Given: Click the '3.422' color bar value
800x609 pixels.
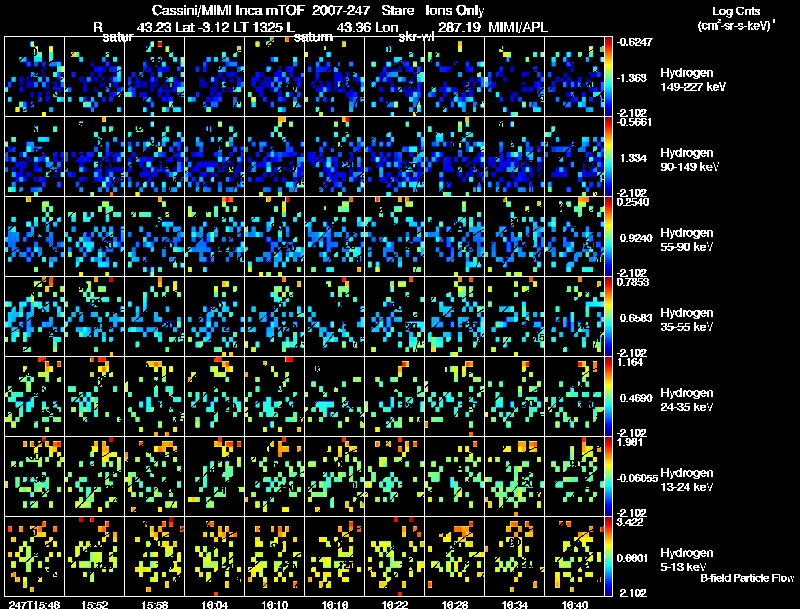Looking at the screenshot, I should pos(631,522).
